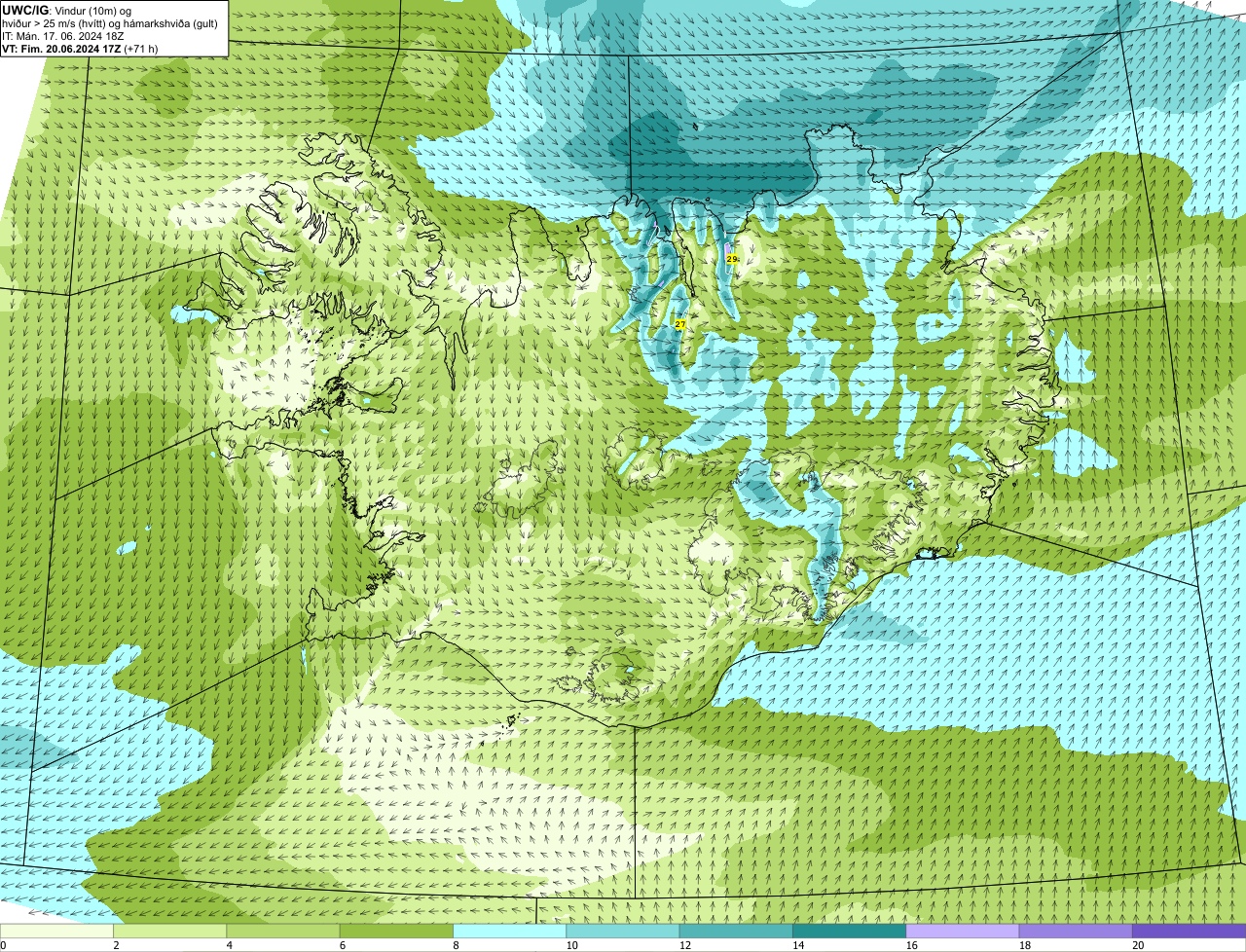
Task: Click the color scale tick label 0
Action: click(4, 945)
